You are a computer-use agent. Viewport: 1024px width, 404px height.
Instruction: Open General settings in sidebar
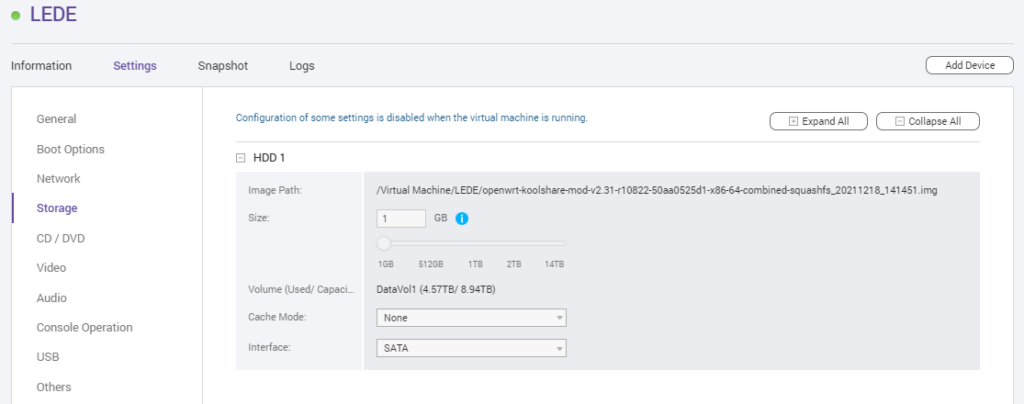(x=56, y=119)
